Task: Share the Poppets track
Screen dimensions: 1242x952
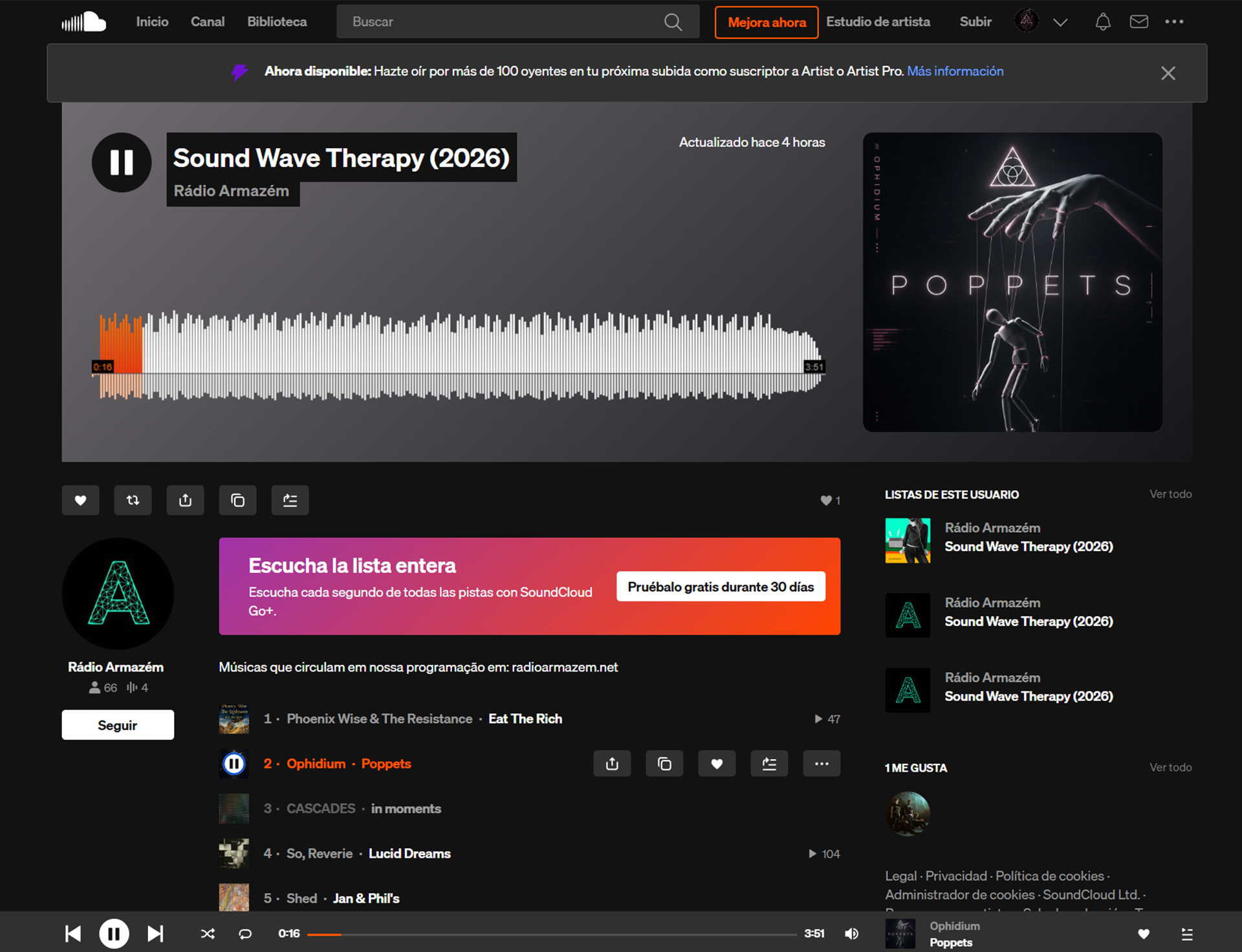Action: (x=612, y=764)
